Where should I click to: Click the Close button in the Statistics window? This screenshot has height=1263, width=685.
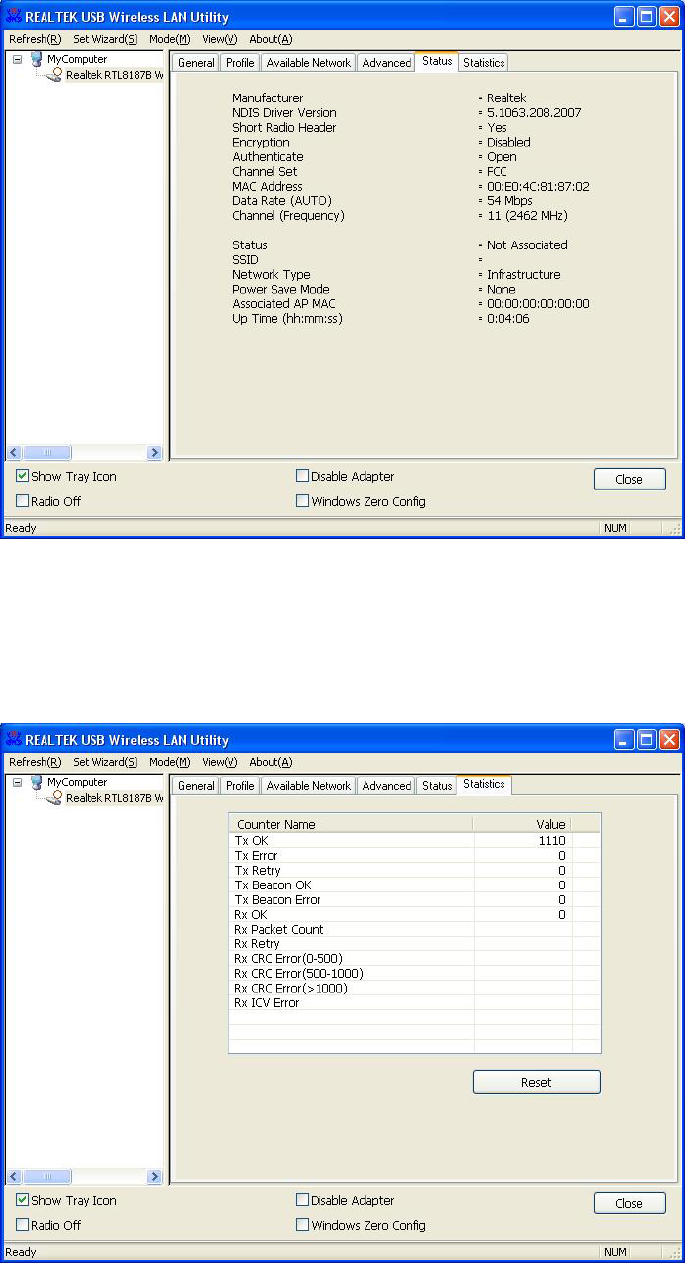click(629, 1202)
